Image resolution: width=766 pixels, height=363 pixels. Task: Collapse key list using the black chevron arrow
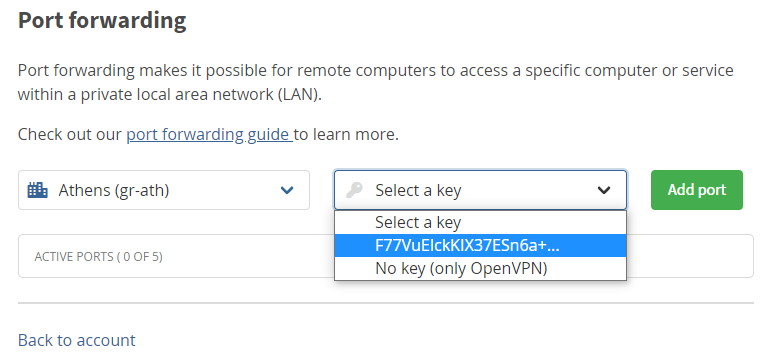click(x=604, y=190)
